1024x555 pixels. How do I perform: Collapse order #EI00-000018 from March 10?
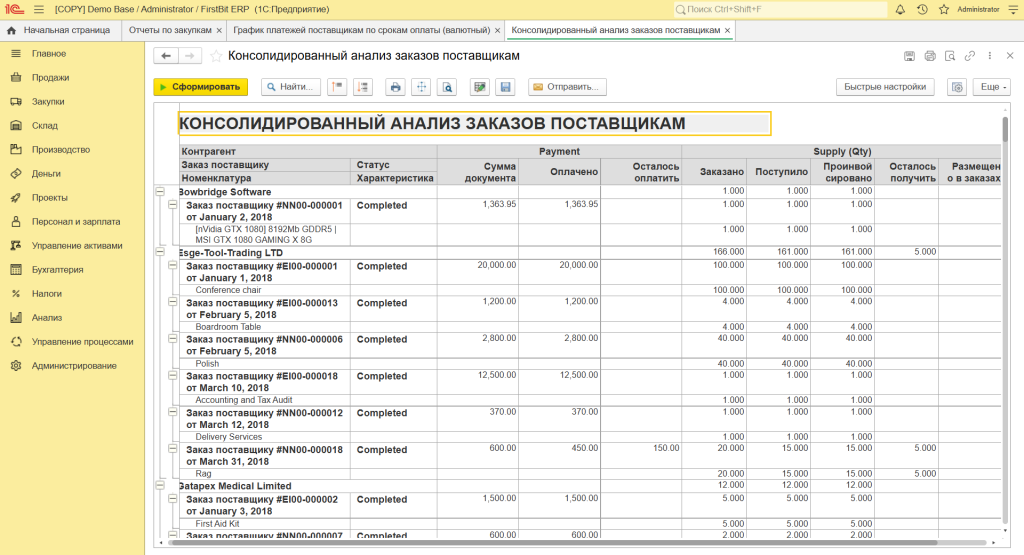172,375
